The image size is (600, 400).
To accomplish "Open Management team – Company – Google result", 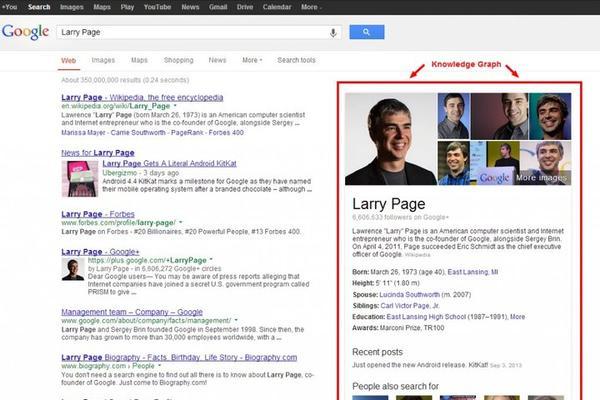I will (132, 312).
